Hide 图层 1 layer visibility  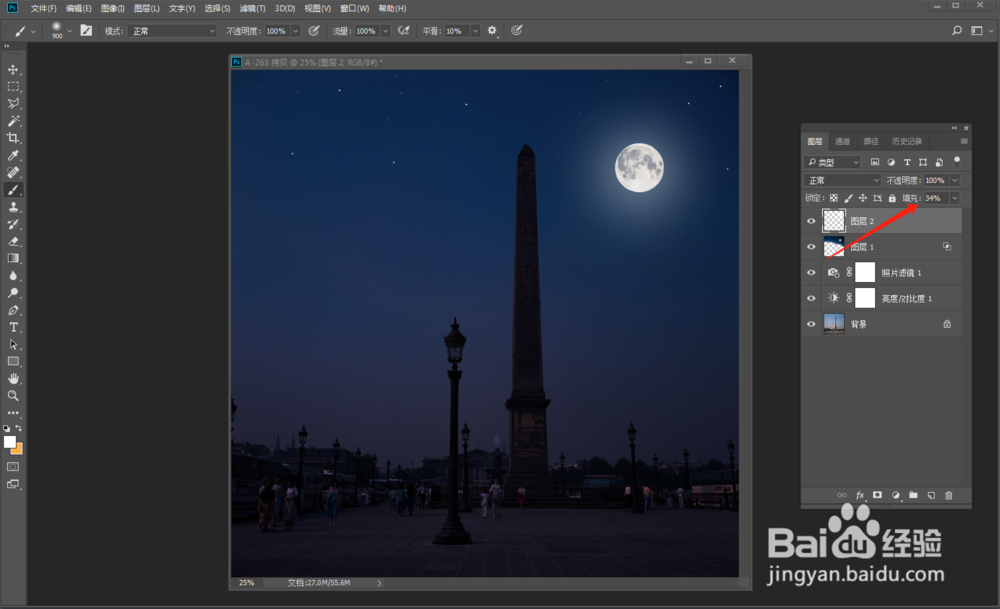[x=811, y=247]
